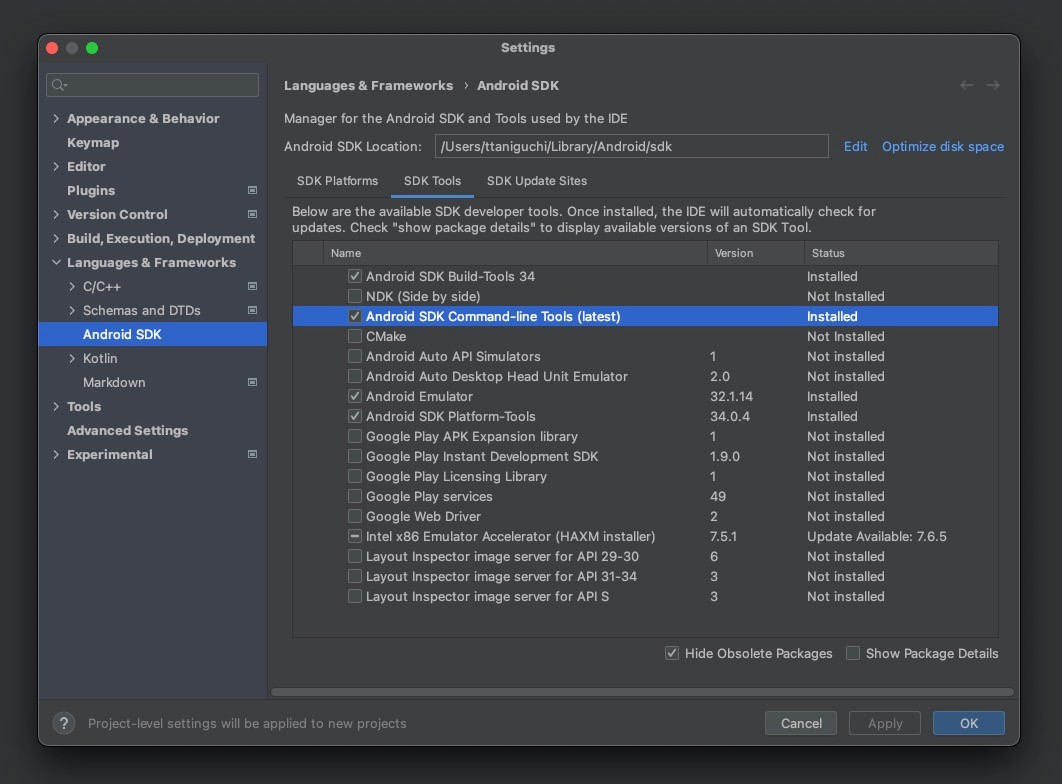Click the project-level icon beside Experimental
Image resolution: width=1062 pixels, height=784 pixels.
252,454
